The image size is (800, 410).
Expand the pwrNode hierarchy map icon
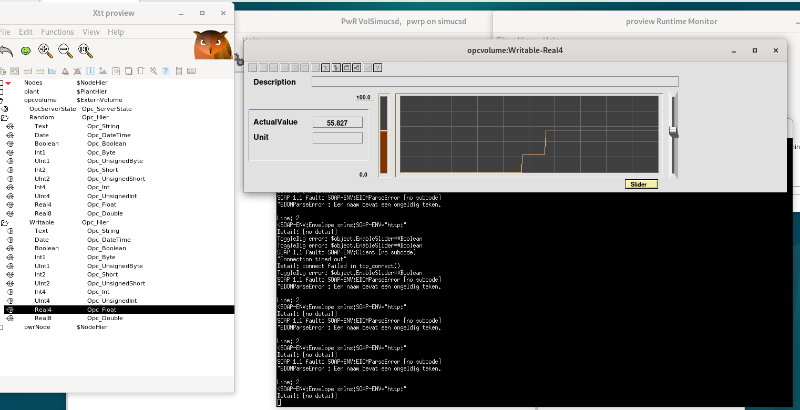coord(2,327)
